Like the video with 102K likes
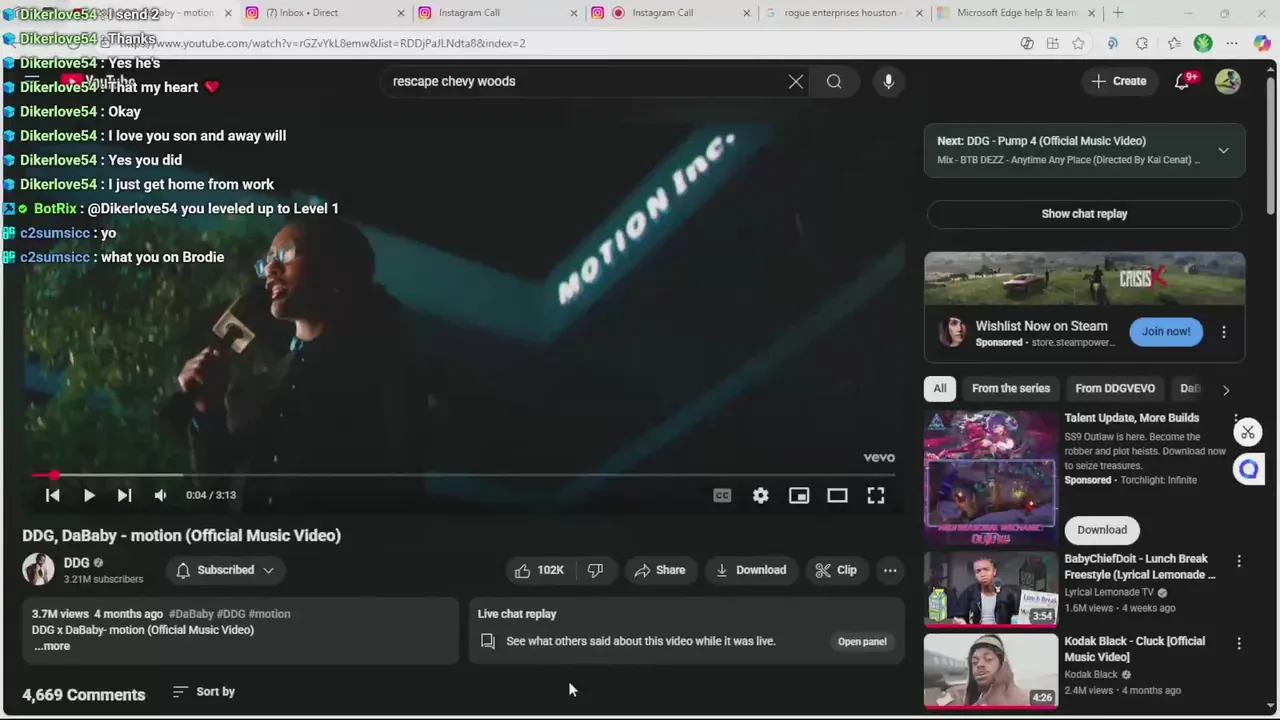This screenshot has height=720, width=1280. [x=539, y=570]
